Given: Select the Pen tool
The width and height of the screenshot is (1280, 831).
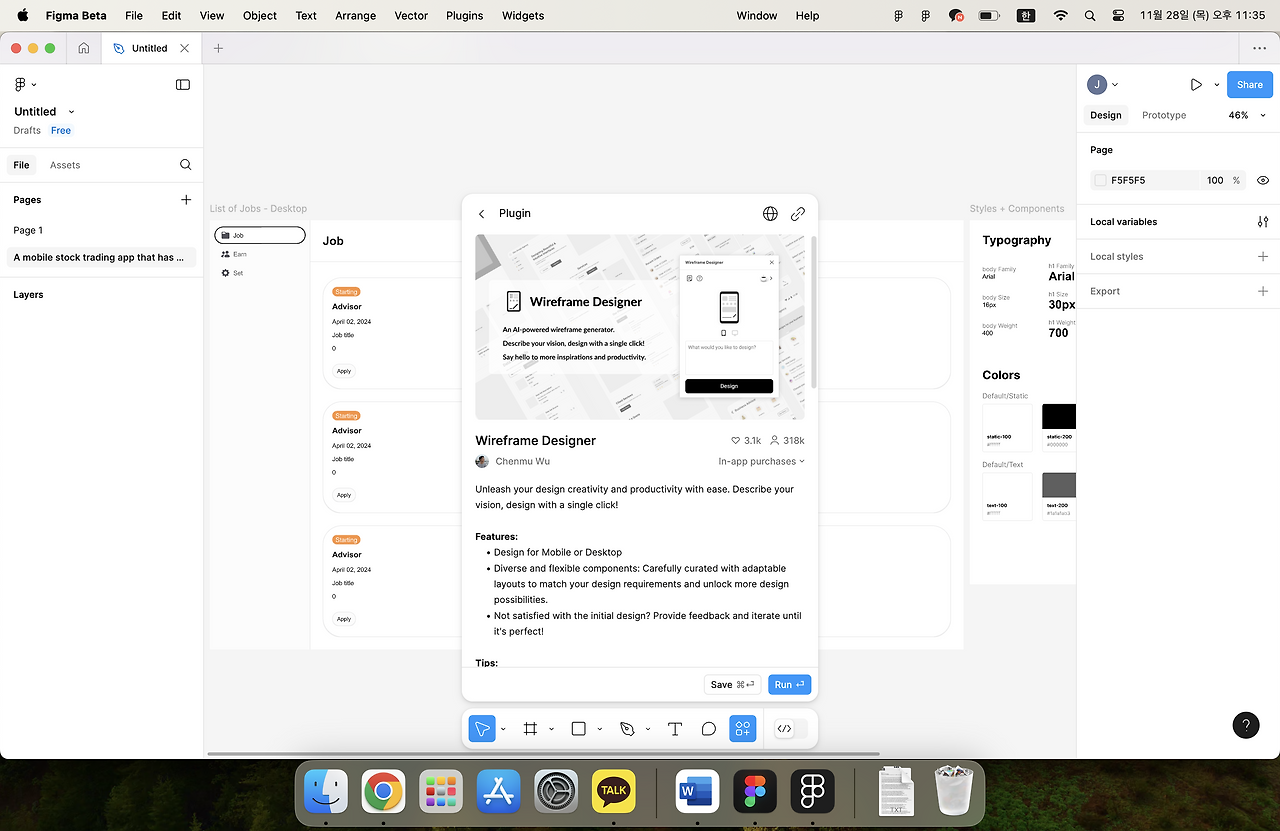Looking at the screenshot, I should click(x=627, y=729).
